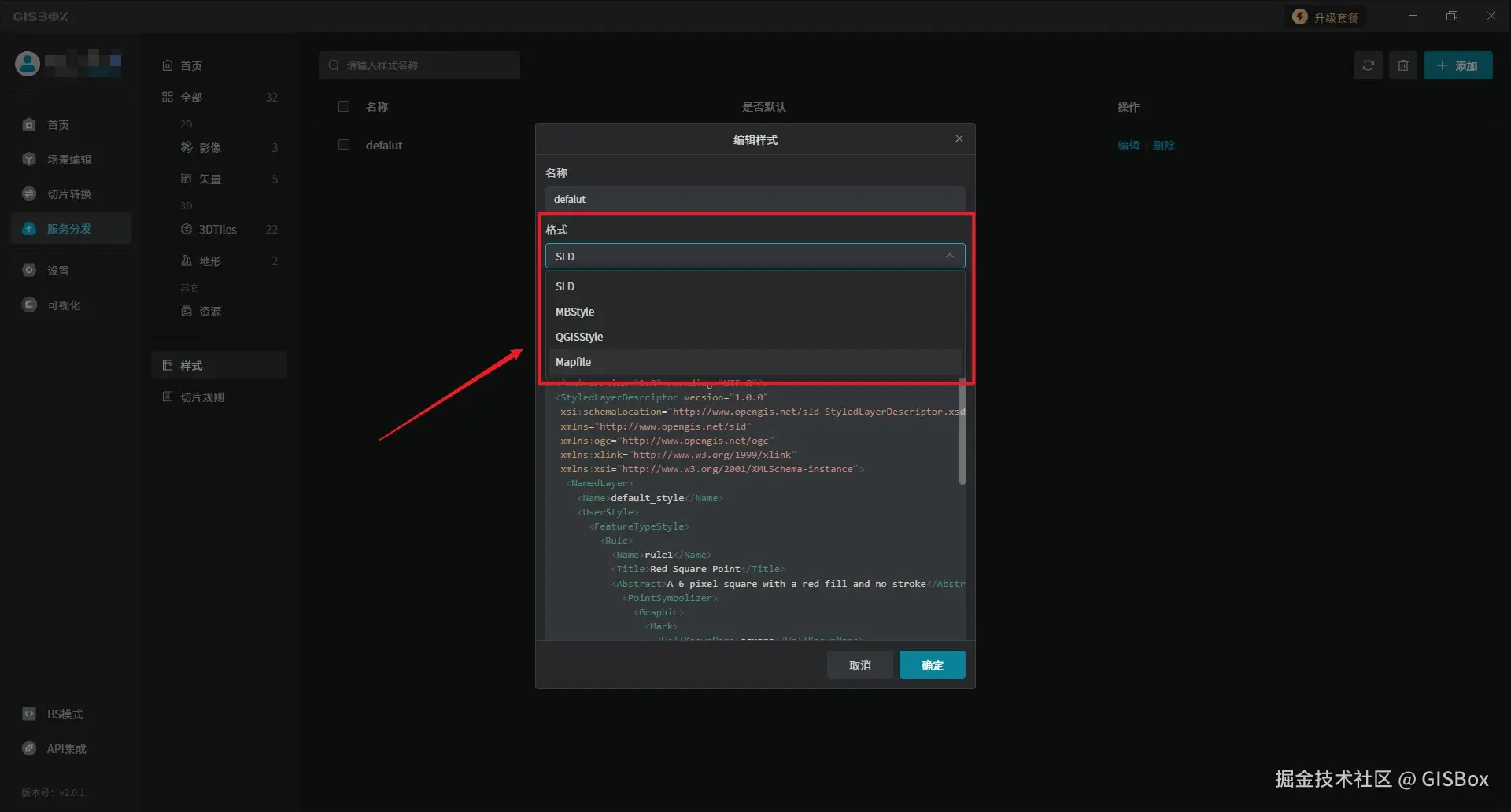Click the code editor vertical scrollbar
Screen dimensions: 1511x812
click(x=962, y=431)
